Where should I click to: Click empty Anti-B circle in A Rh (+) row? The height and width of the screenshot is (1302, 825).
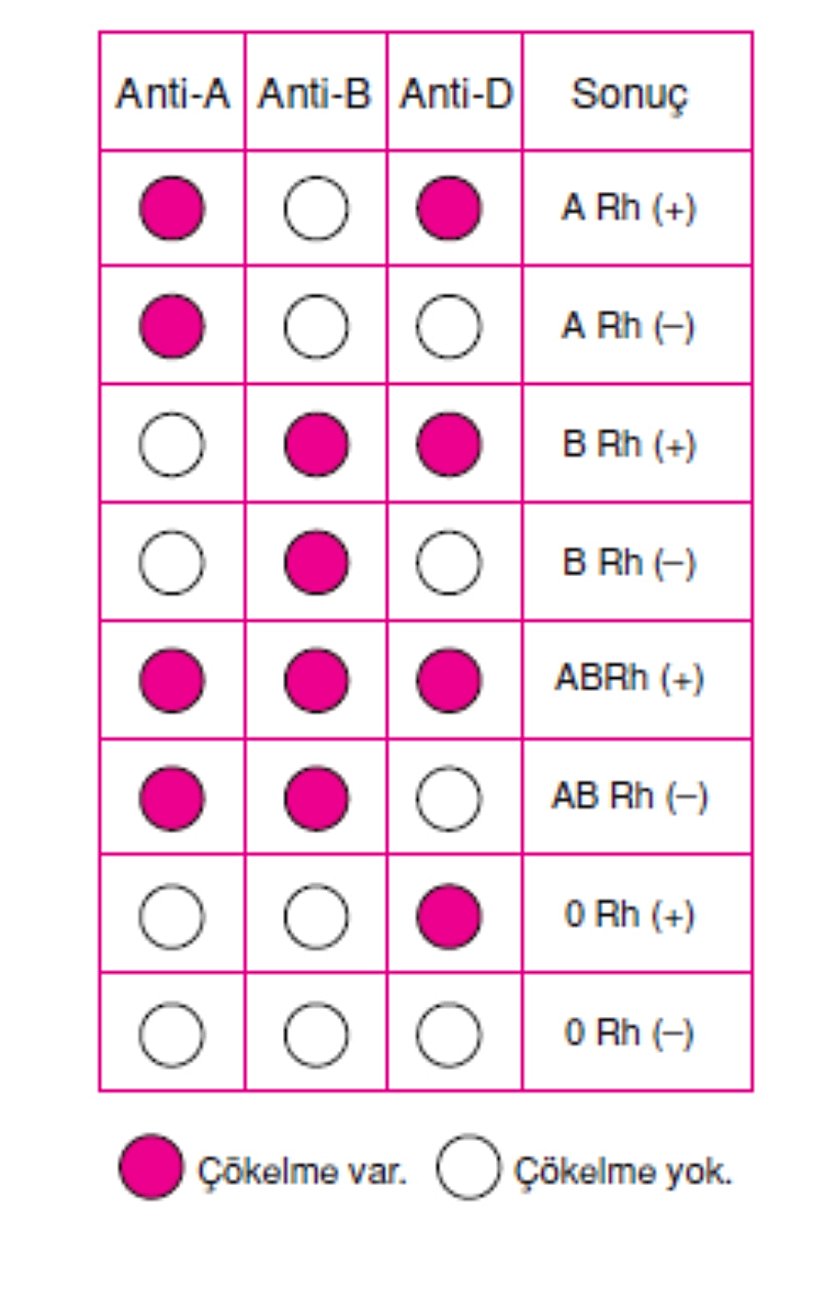316,209
